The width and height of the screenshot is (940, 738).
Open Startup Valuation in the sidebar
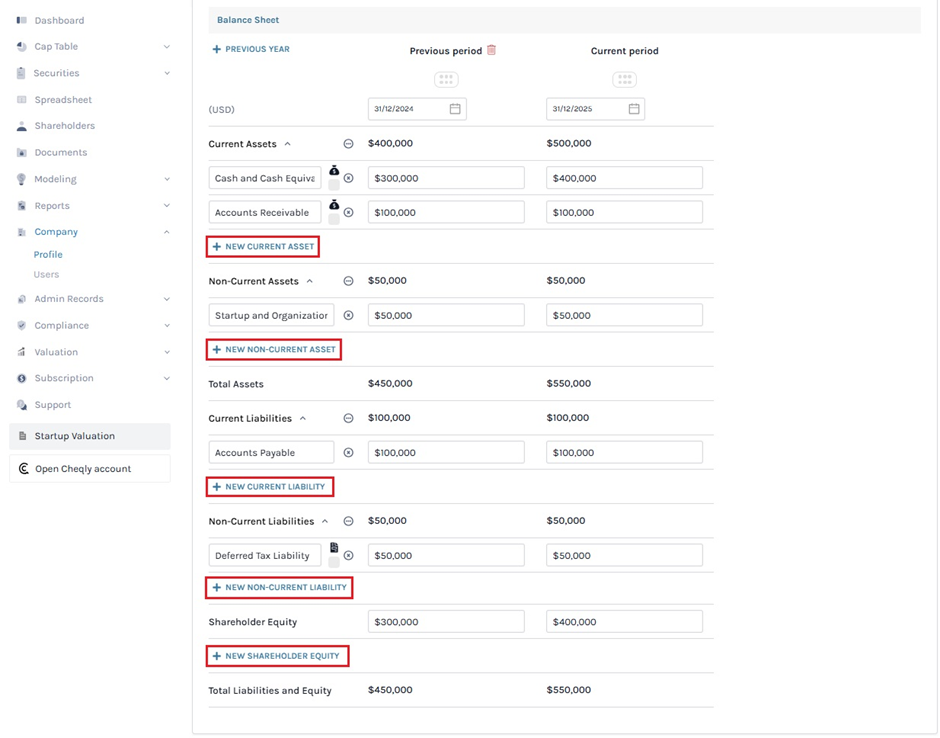[75, 436]
